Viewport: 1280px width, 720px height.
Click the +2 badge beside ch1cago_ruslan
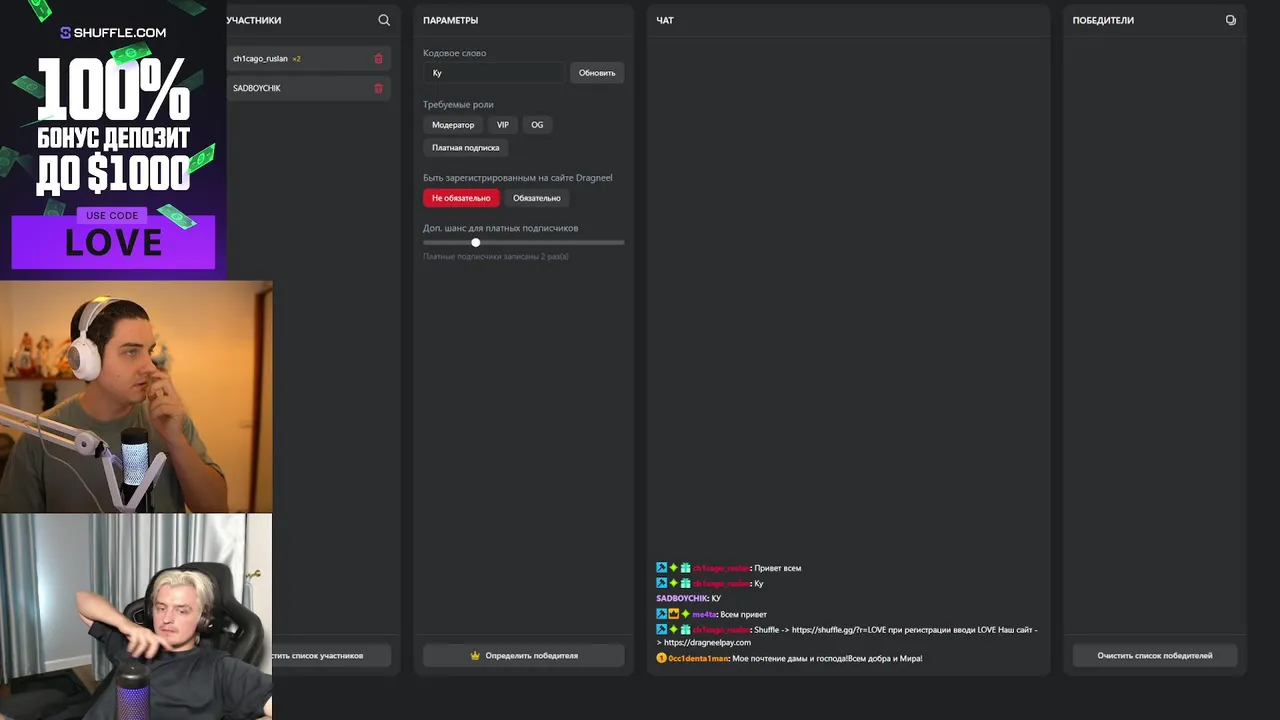(x=296, y=59)
